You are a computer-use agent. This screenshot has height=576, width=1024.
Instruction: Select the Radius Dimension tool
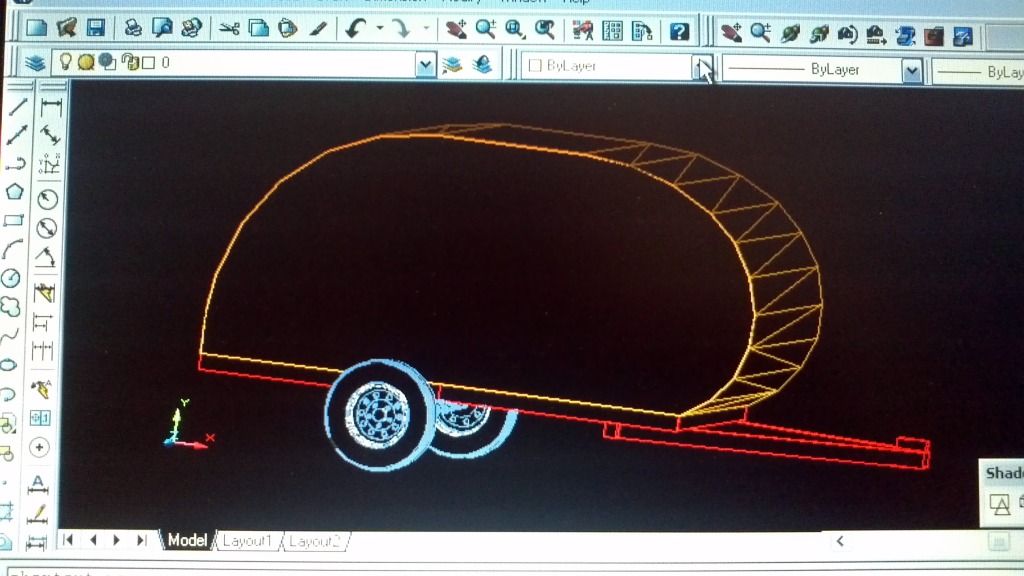47,199
